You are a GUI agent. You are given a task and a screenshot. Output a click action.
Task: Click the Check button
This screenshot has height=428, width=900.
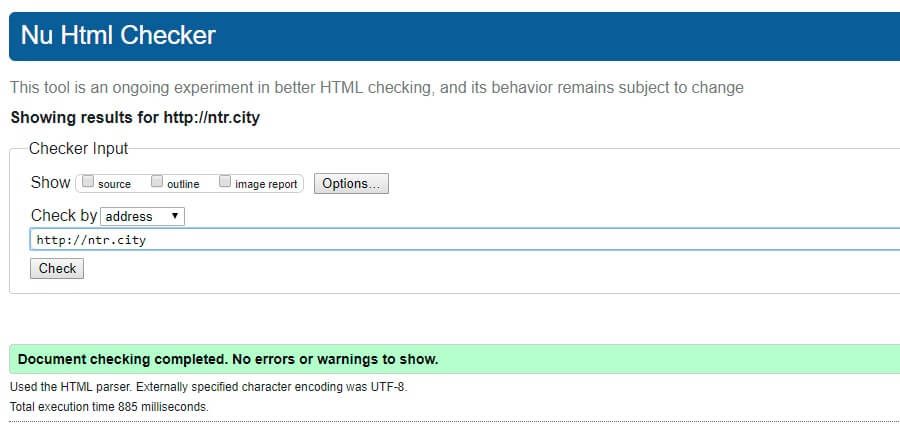tap(57, 269)
